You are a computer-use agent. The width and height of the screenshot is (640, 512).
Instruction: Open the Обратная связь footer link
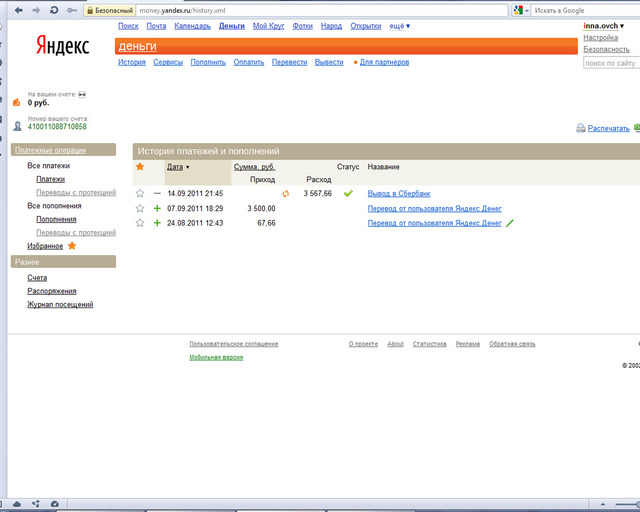[512, 344]
